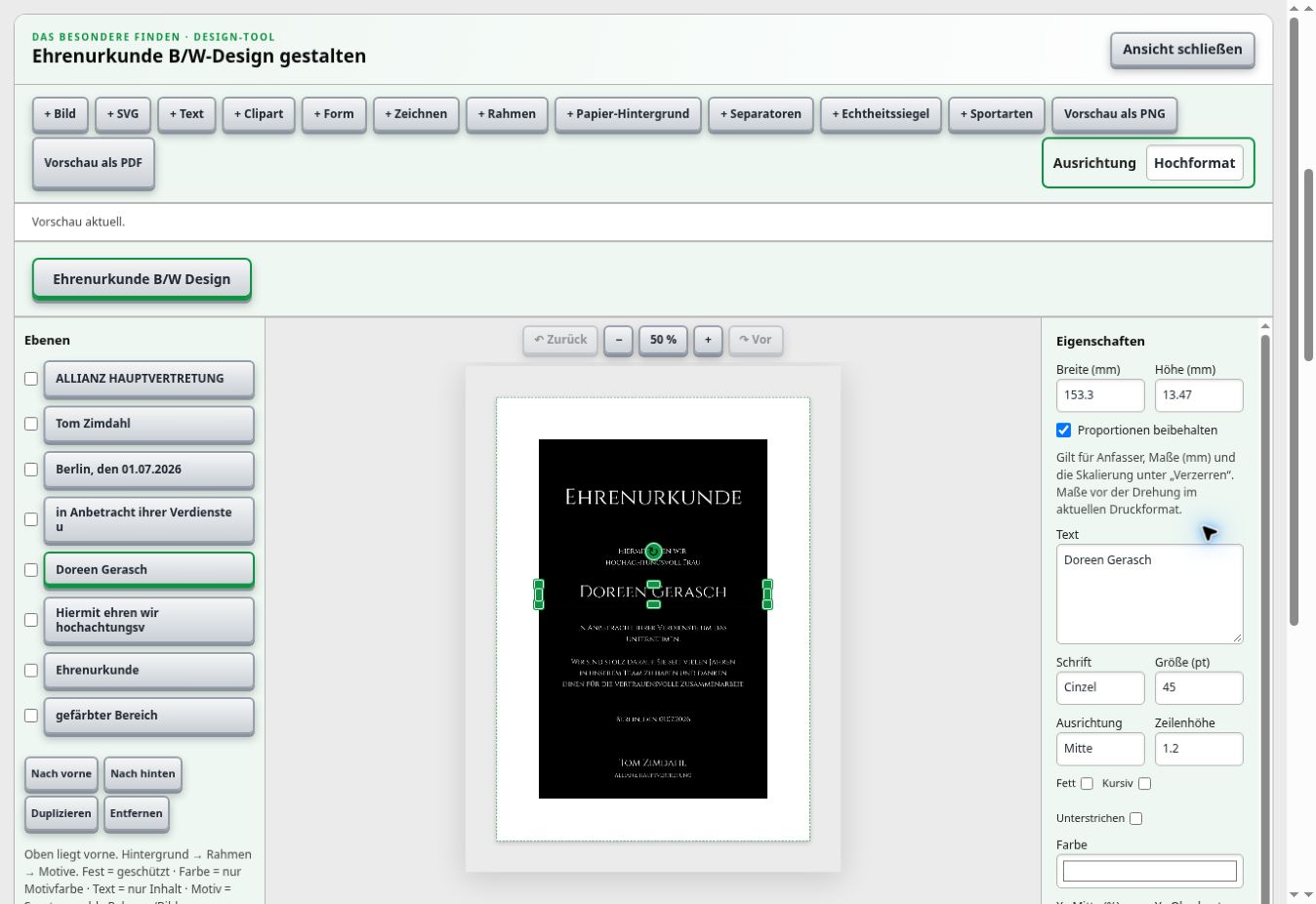Viewport: 1316px width, 904px height.
Task: Open + Separatoren options
Action: [x=761, y=114]
